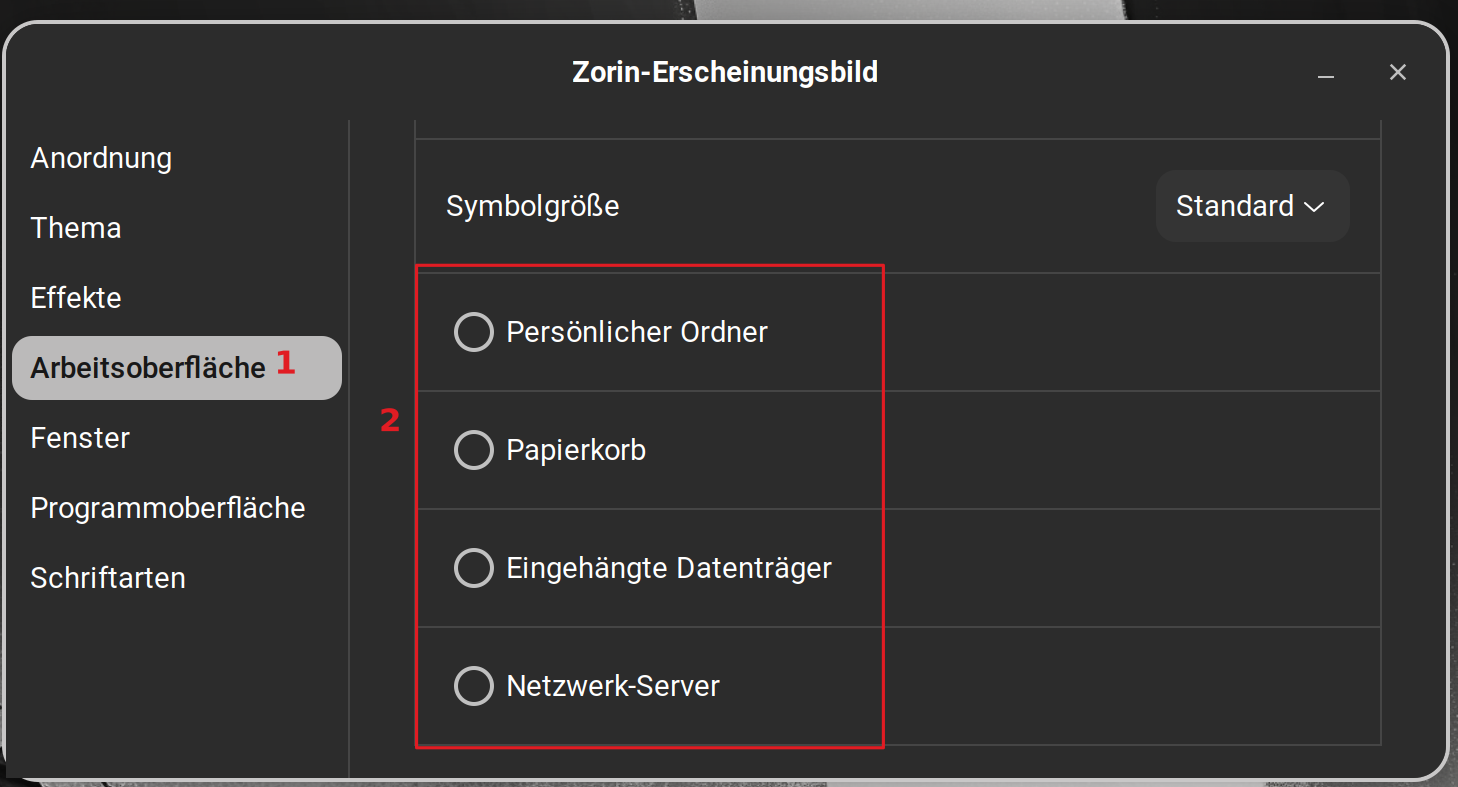Screen dimensions: 1458x787
Task: Click the Netzwerk-Server text label
Action: pyautogui.click(x=613, y=686)
